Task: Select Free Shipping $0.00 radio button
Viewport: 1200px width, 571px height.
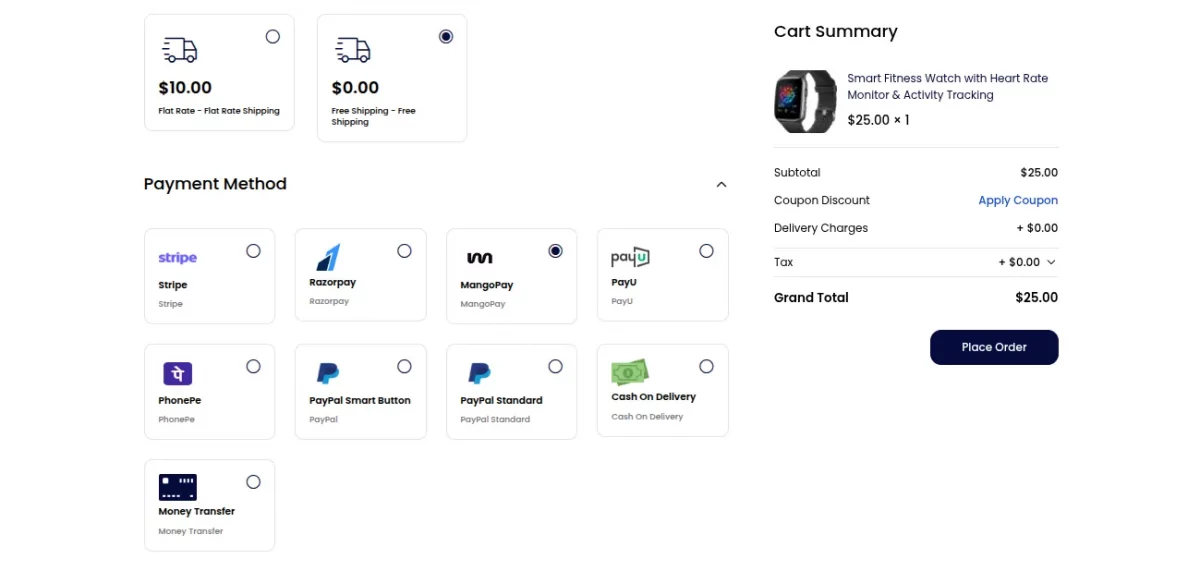Action: pyautogui.click(x=446, y=36)
